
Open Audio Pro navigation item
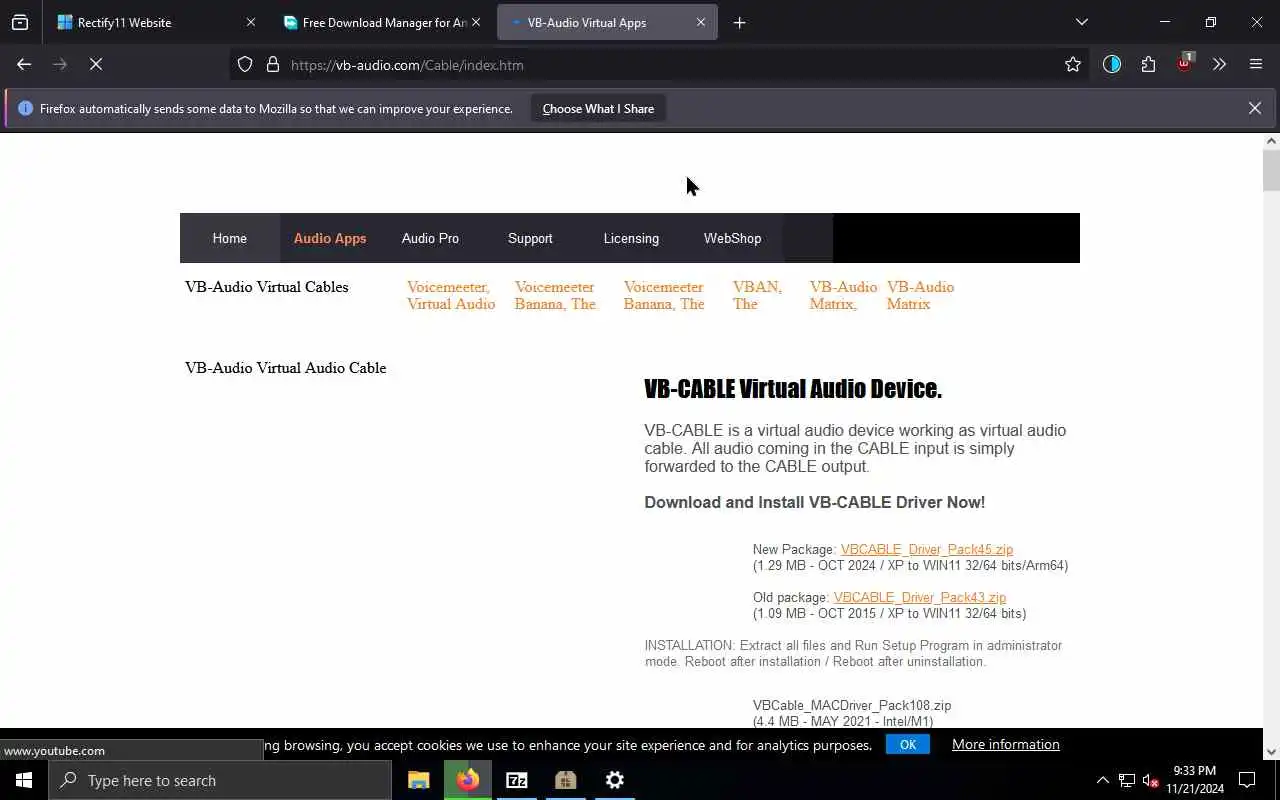tap(430, 238)
